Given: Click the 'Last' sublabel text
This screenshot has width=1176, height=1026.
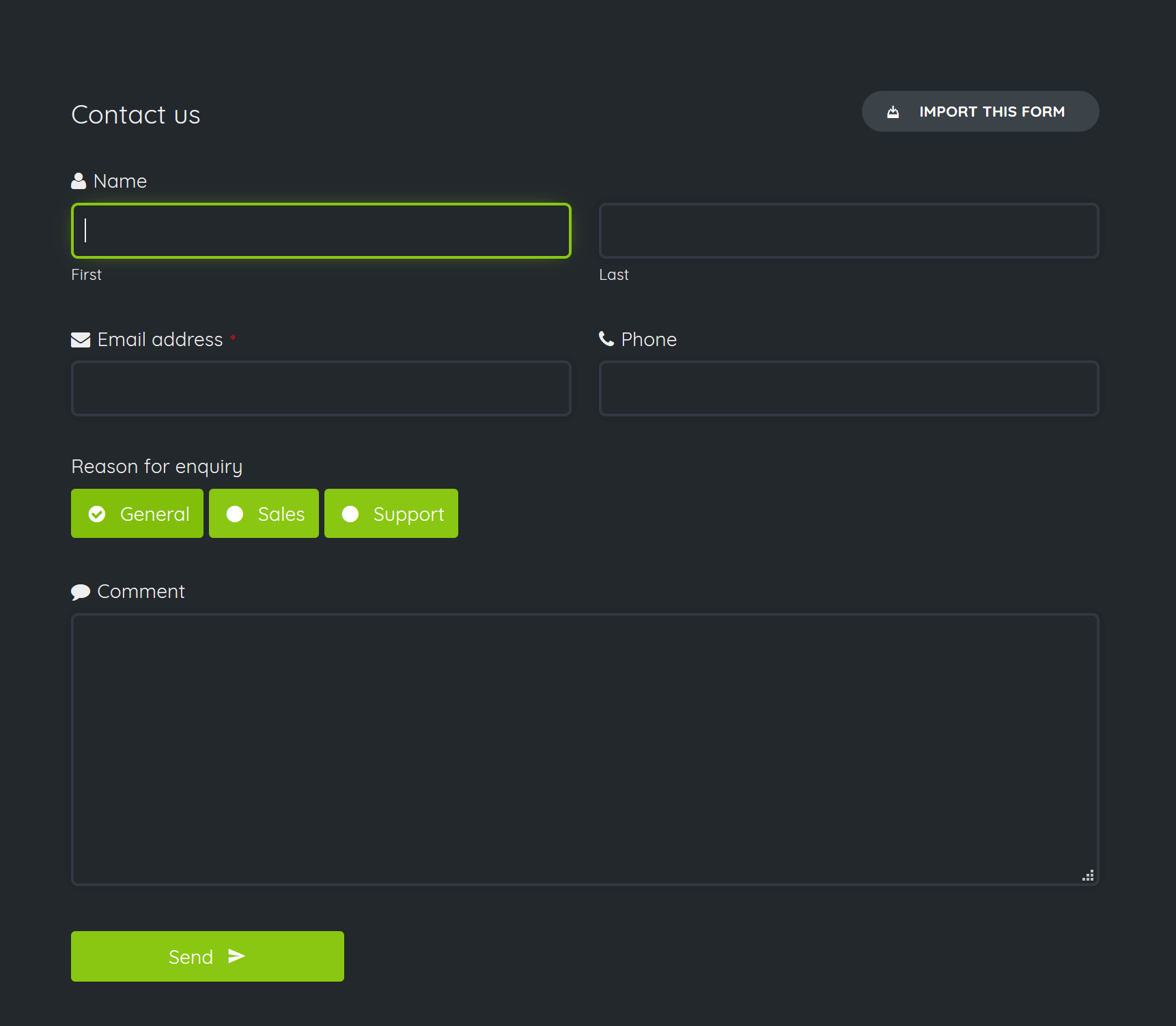Looking at the screenshot, I should 614,274.
